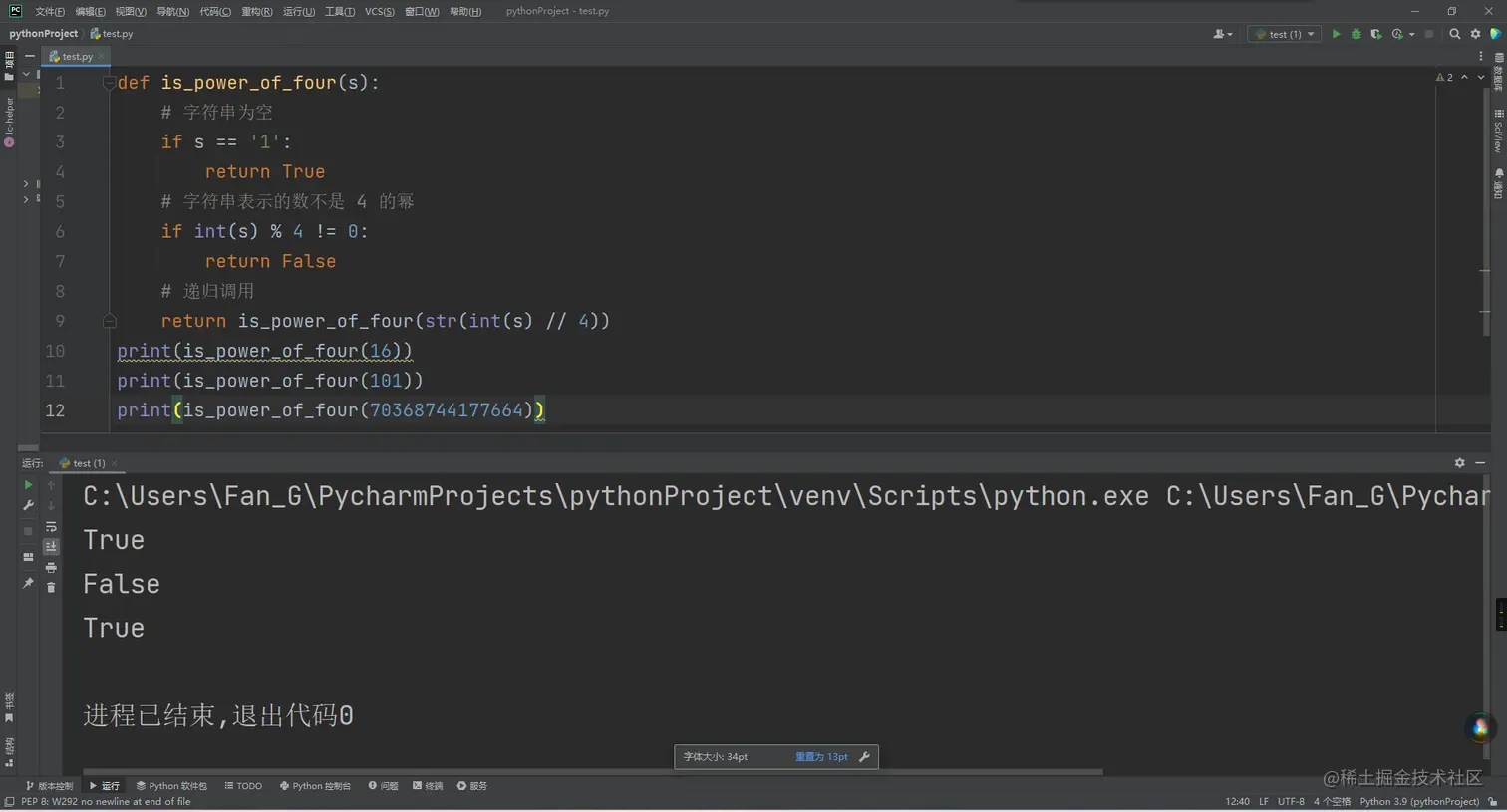1507x812 pixels.
Task: Open the wrench in the font size popup
Action: click(x=864, y=757)
